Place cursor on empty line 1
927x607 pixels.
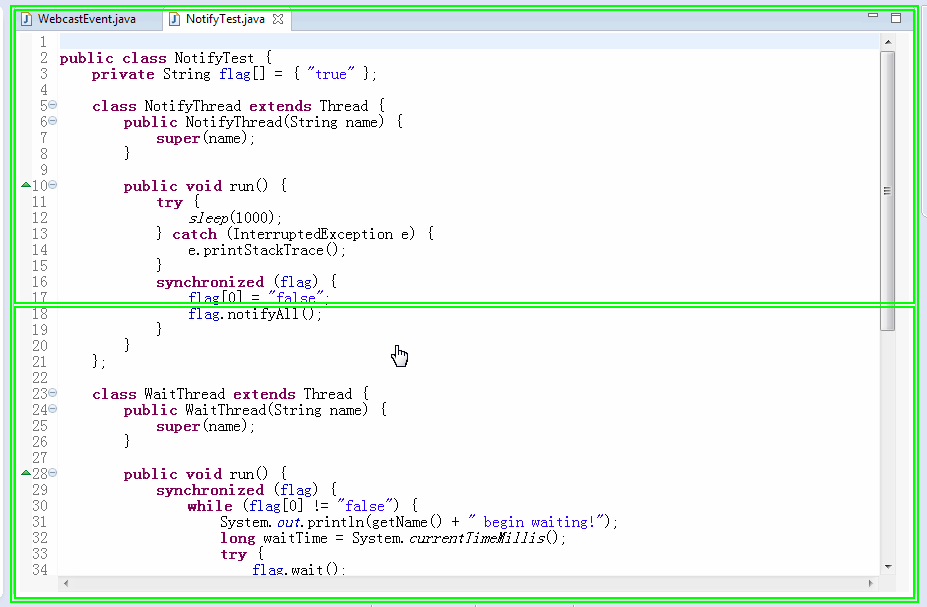click(x=468, y=42)
